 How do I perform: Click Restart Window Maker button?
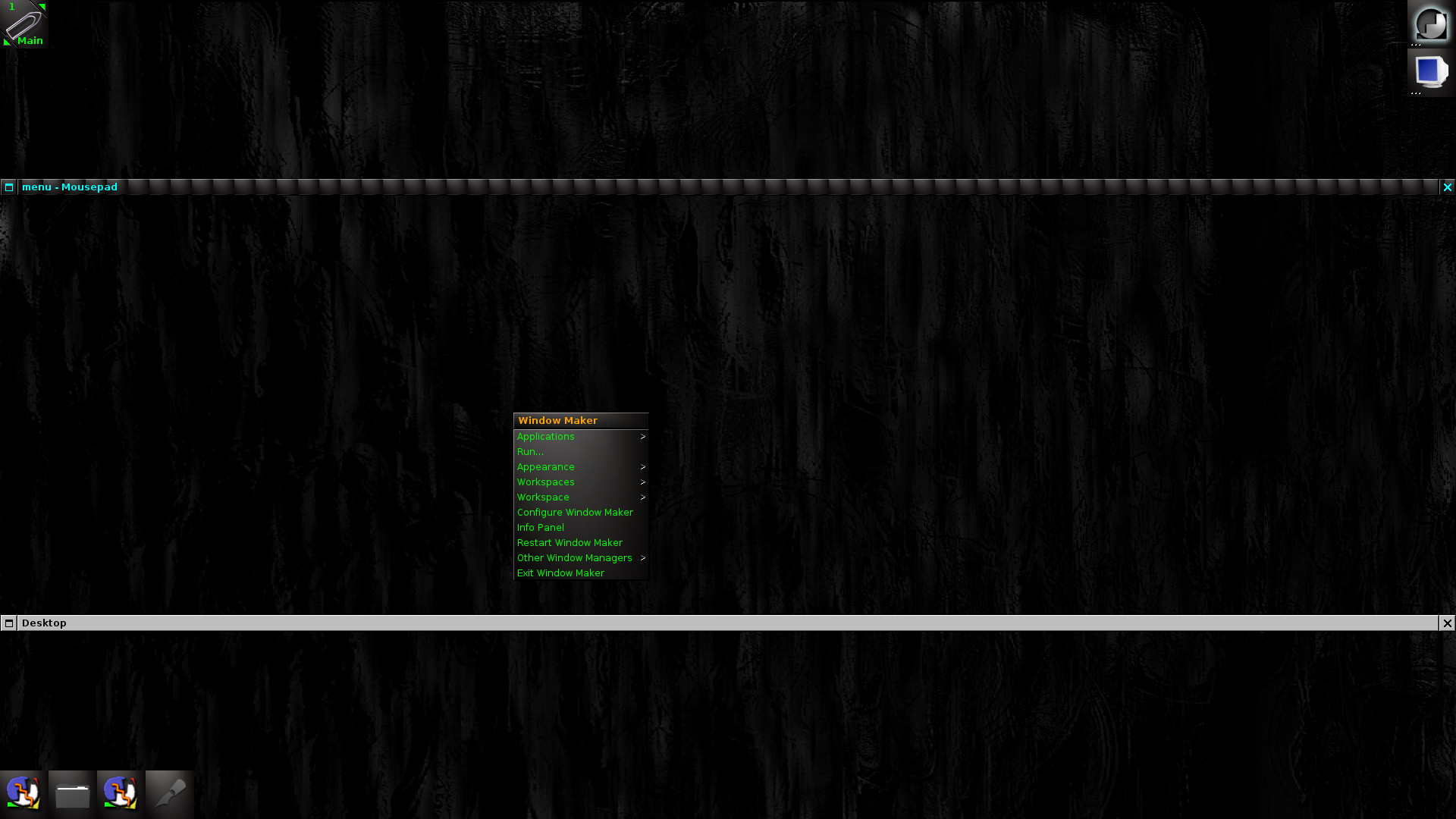(x=569, y=542)
